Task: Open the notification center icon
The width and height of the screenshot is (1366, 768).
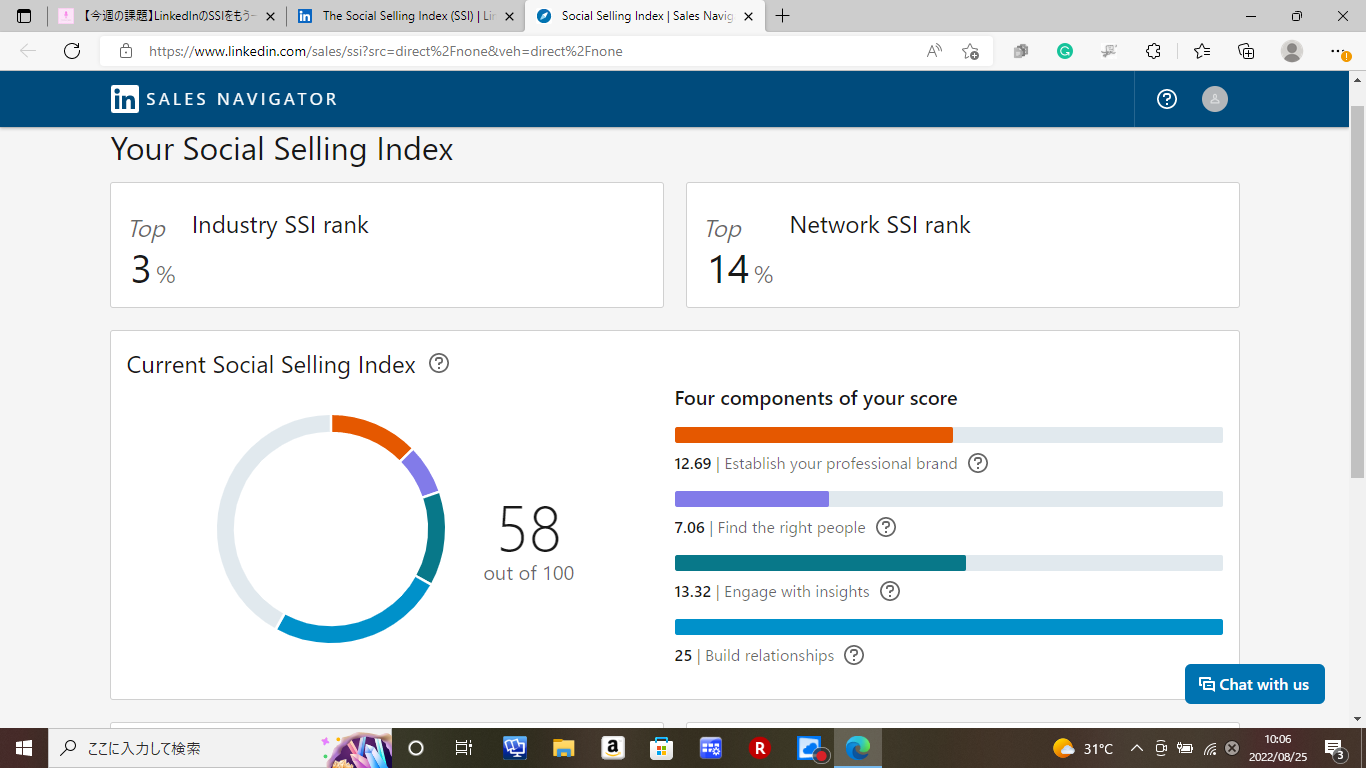Action: click(x=1334, y=748)
